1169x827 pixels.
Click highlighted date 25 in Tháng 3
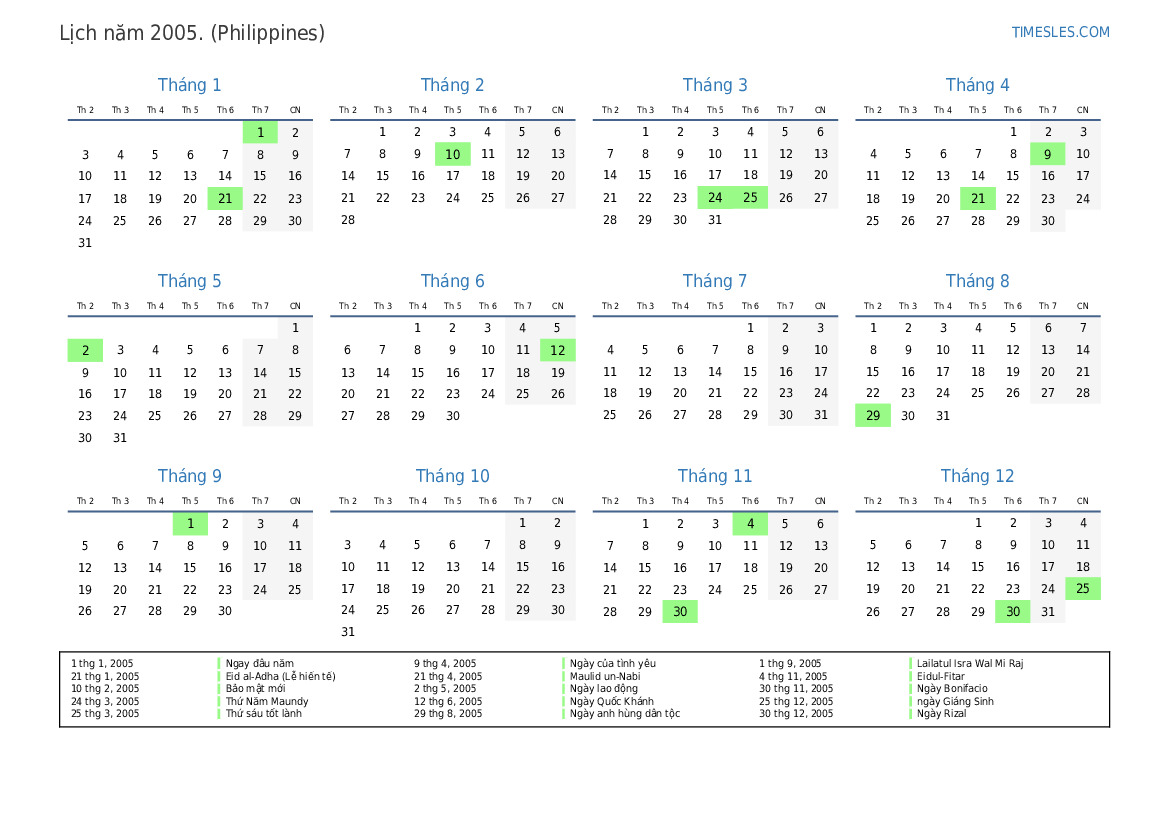click(750, 198)
